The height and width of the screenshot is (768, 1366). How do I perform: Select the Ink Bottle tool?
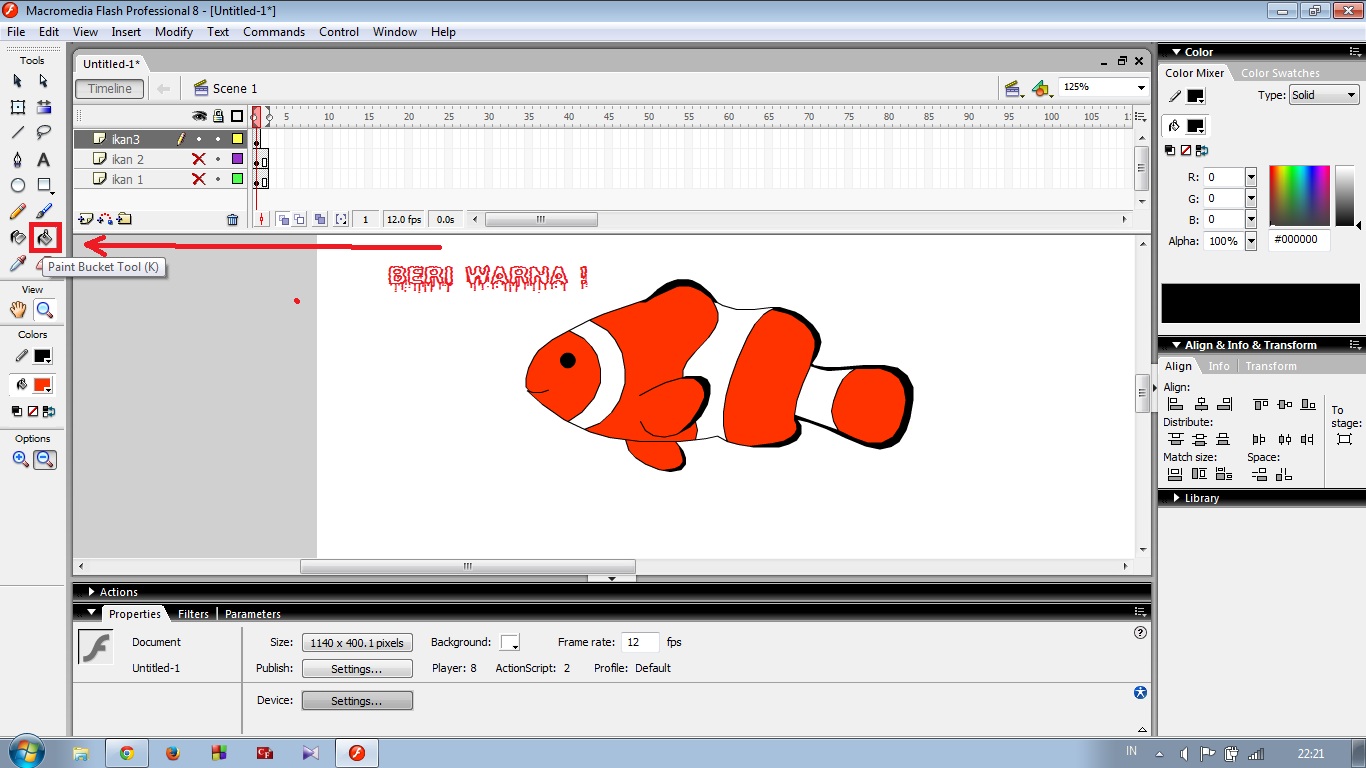(x=18, y=238)
